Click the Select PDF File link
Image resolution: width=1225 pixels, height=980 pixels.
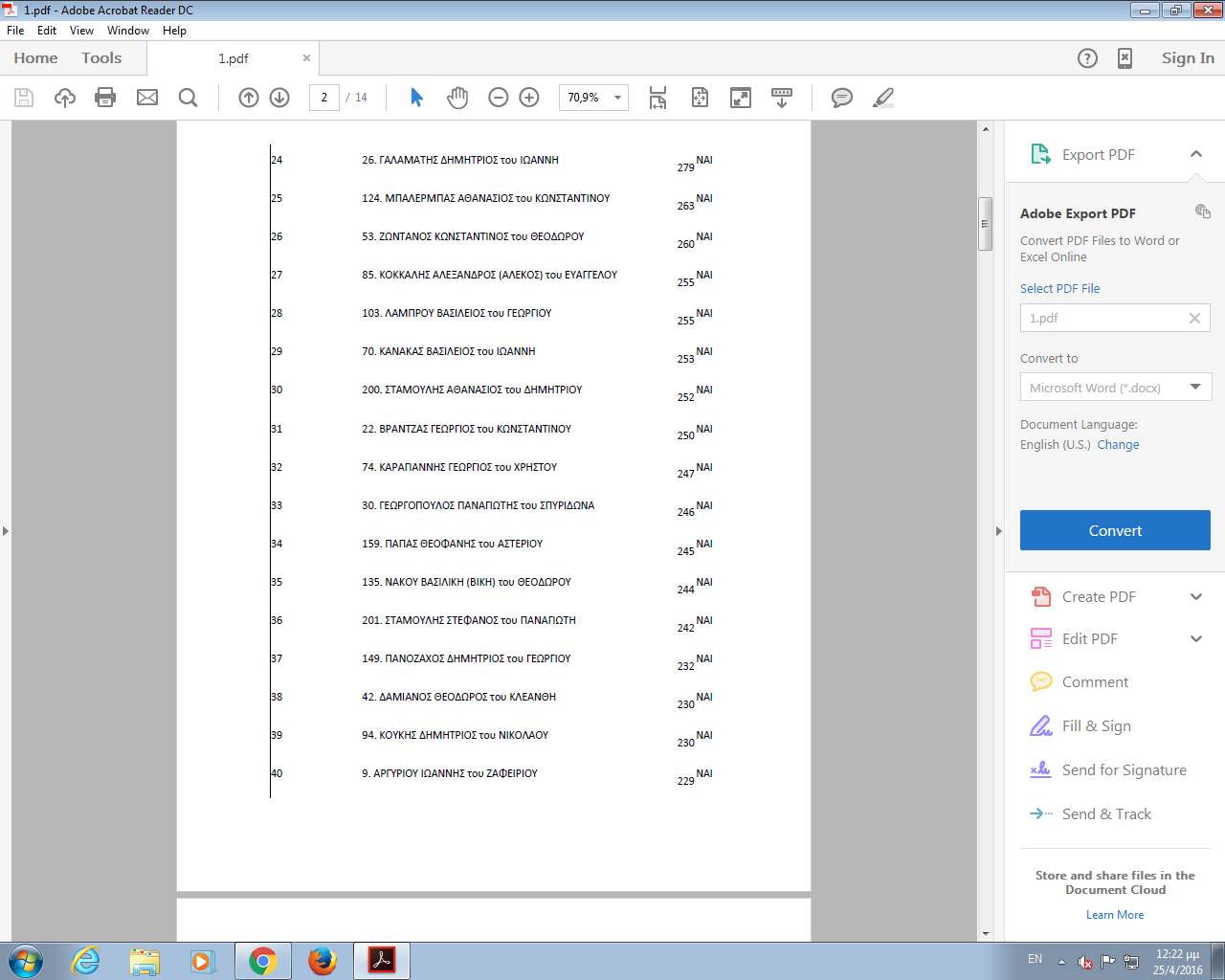coord(1059,288)
